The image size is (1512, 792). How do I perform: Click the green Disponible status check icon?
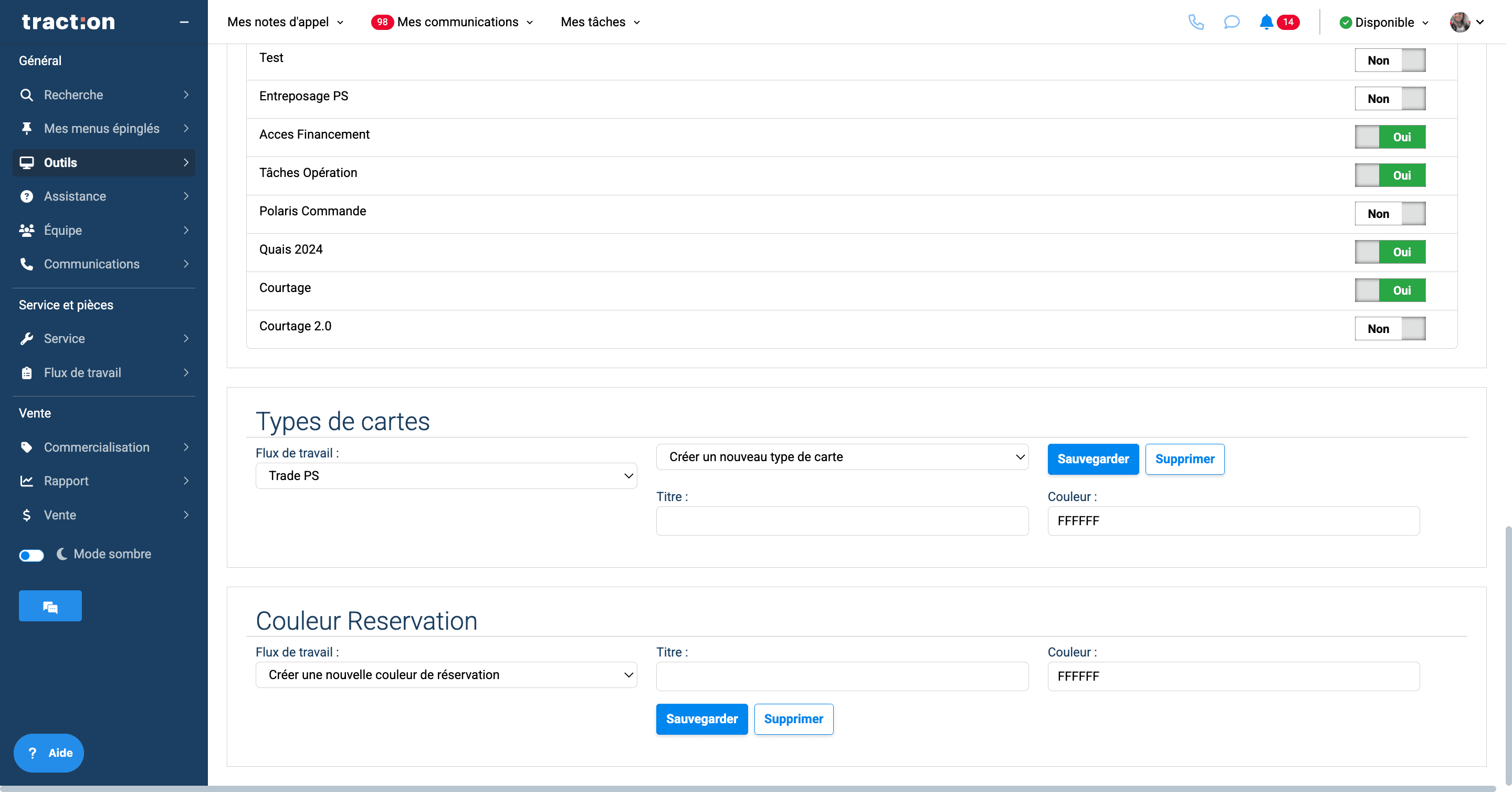[1345, 22]
